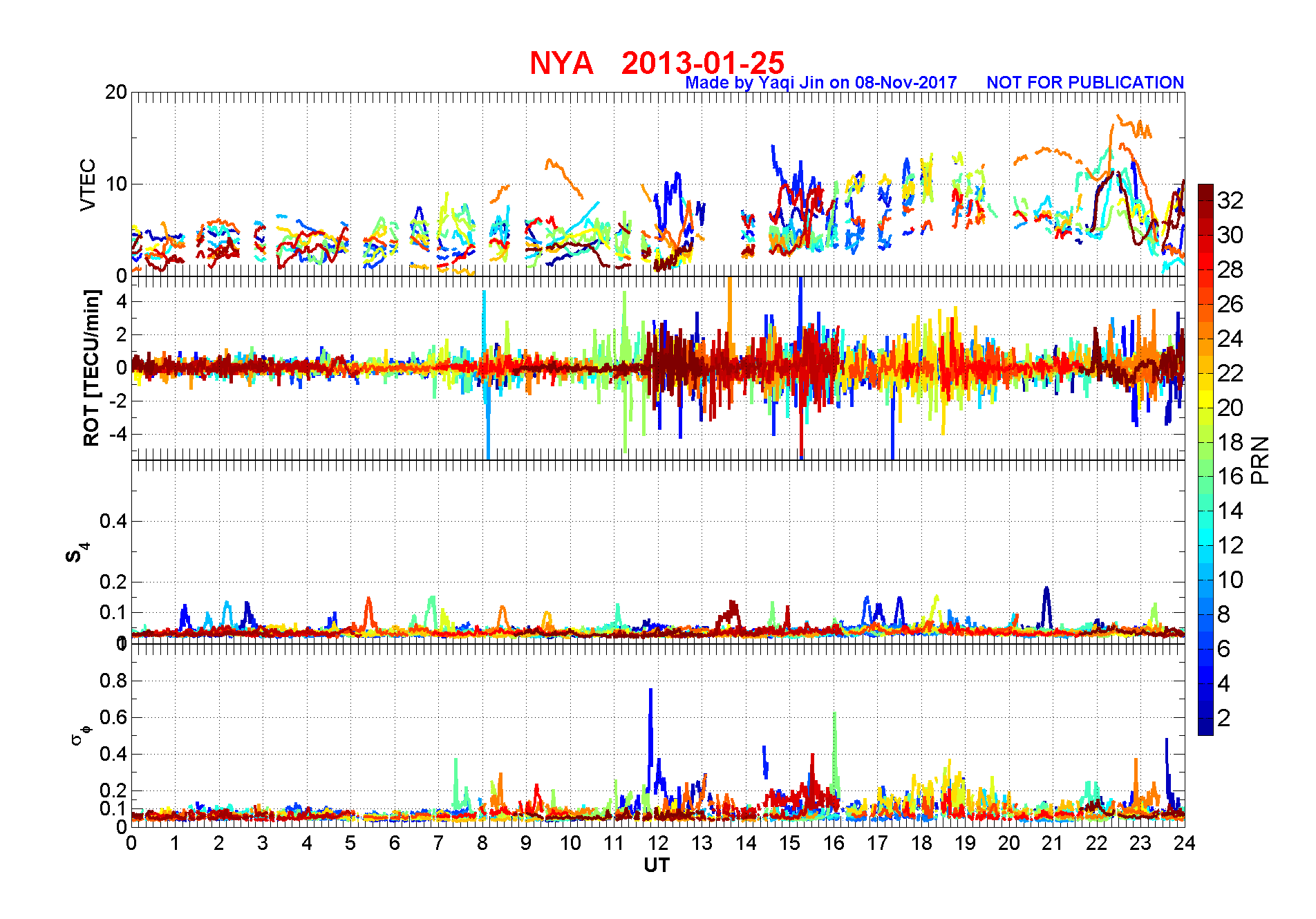Select the σφ axis tick label 0.8
This screenshot has width=1316, height=919.
coord(113,681)
